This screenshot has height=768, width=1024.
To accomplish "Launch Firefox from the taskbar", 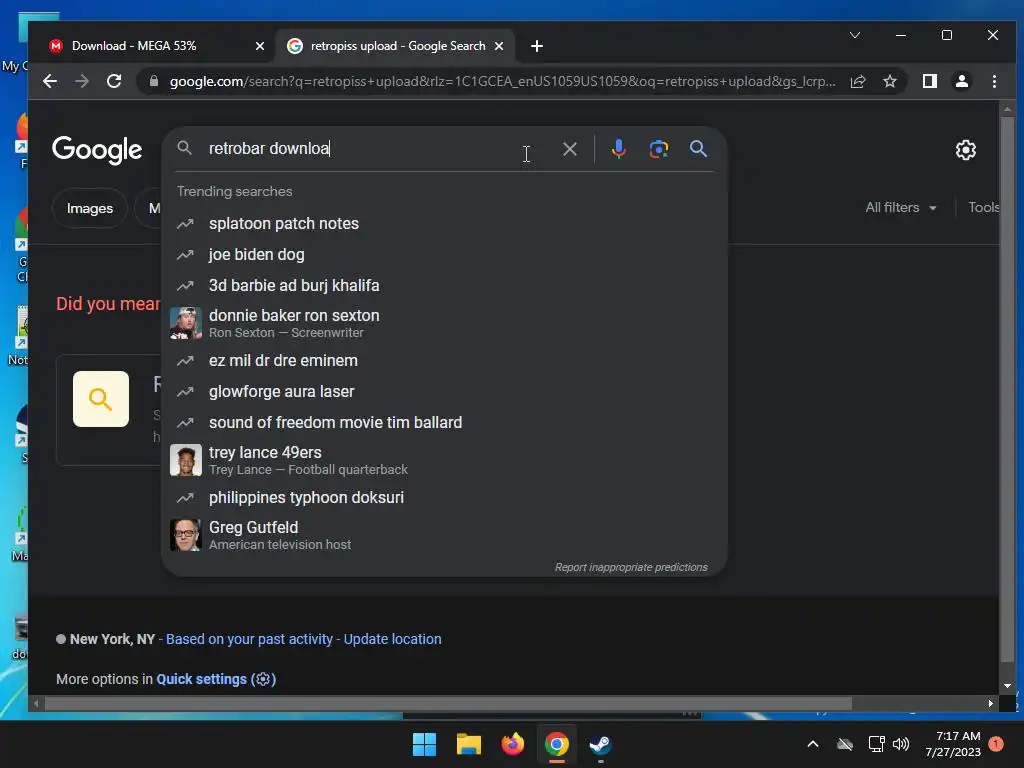I will pyautogui.click(x=513, y=744).
